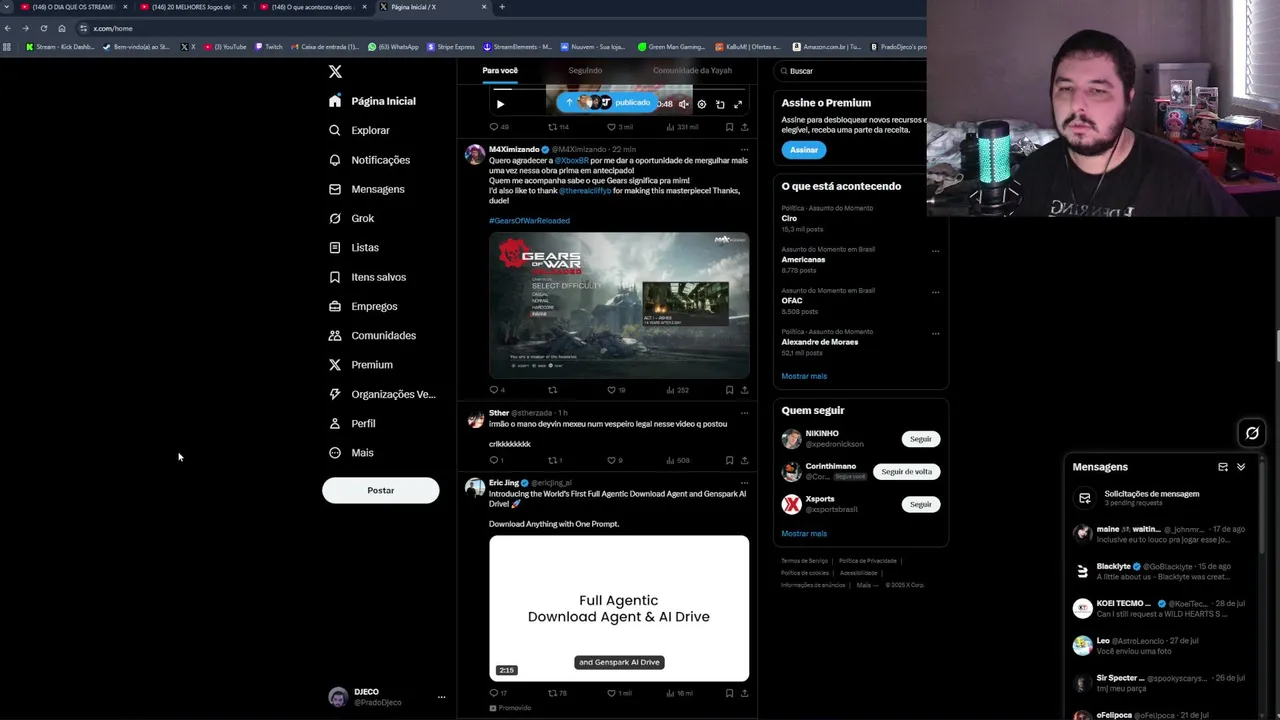Click Mostrar mais under Quem seguir
Screen dimensions: 1280x720
[x=804, y=534]
